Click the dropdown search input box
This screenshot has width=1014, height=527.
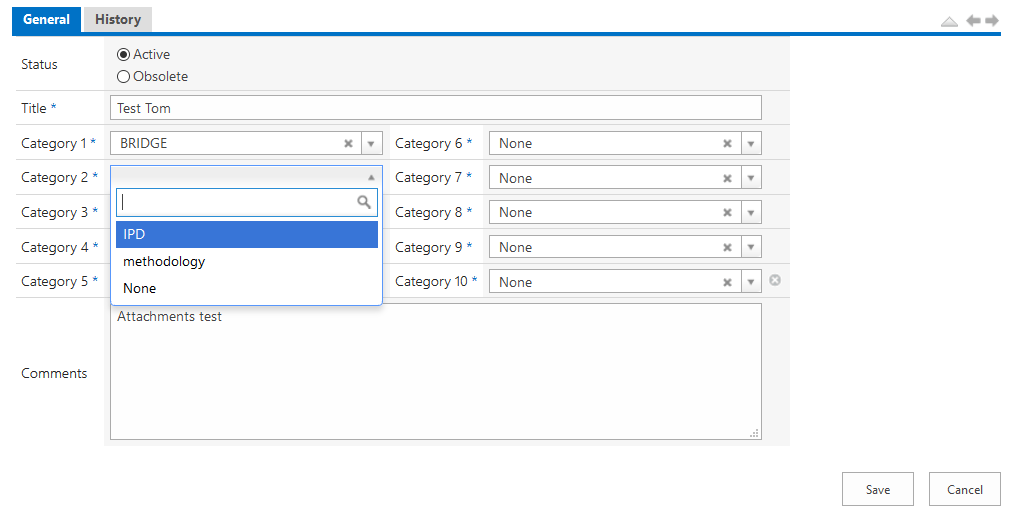247,202
